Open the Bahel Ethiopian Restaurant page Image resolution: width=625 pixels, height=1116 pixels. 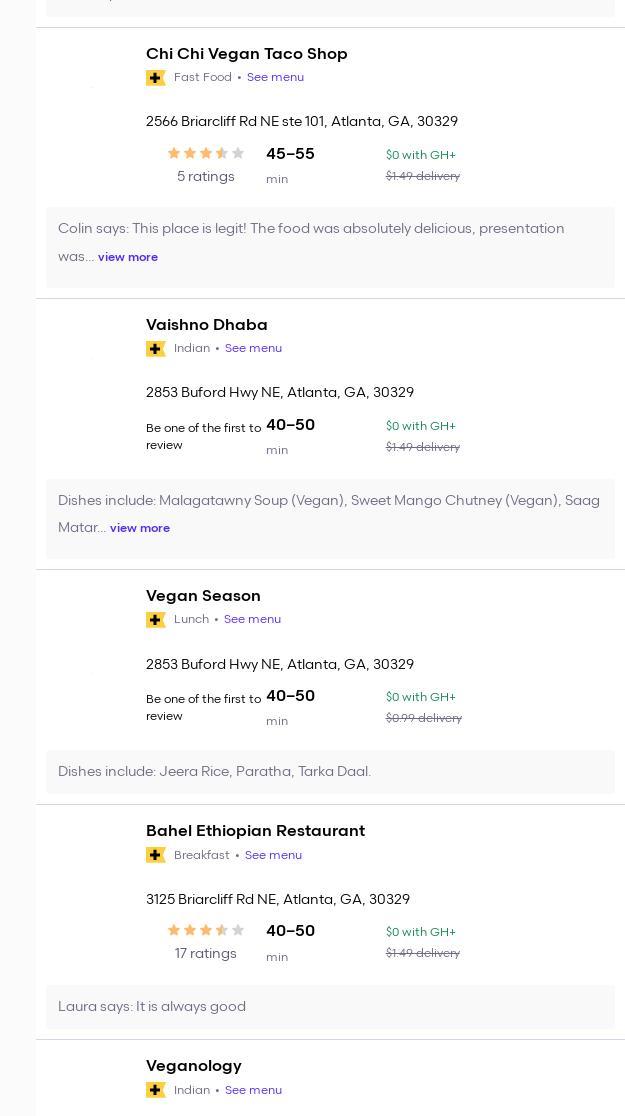point(255,831)
